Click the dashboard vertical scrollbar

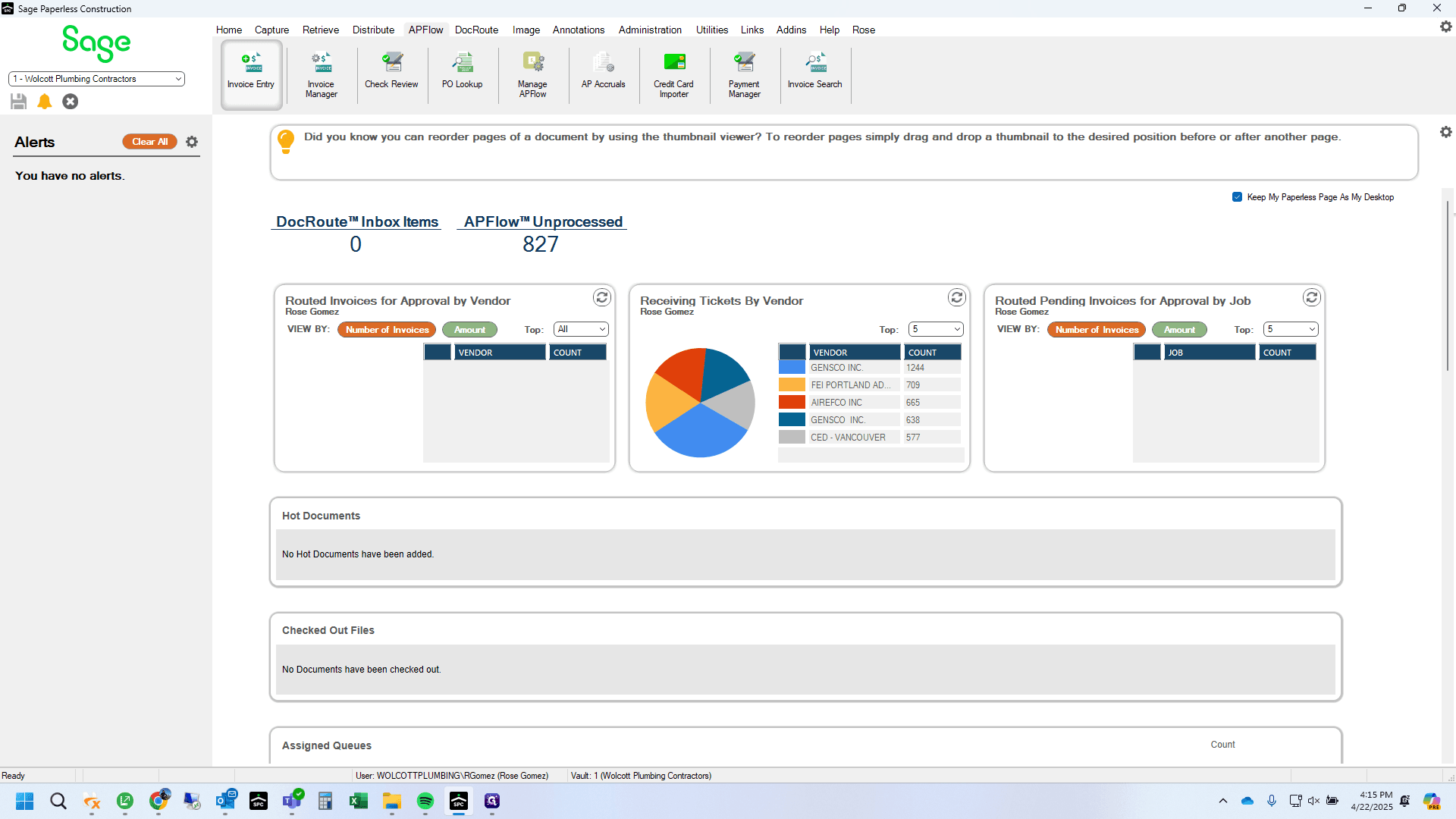click(x=1447, y=287)
